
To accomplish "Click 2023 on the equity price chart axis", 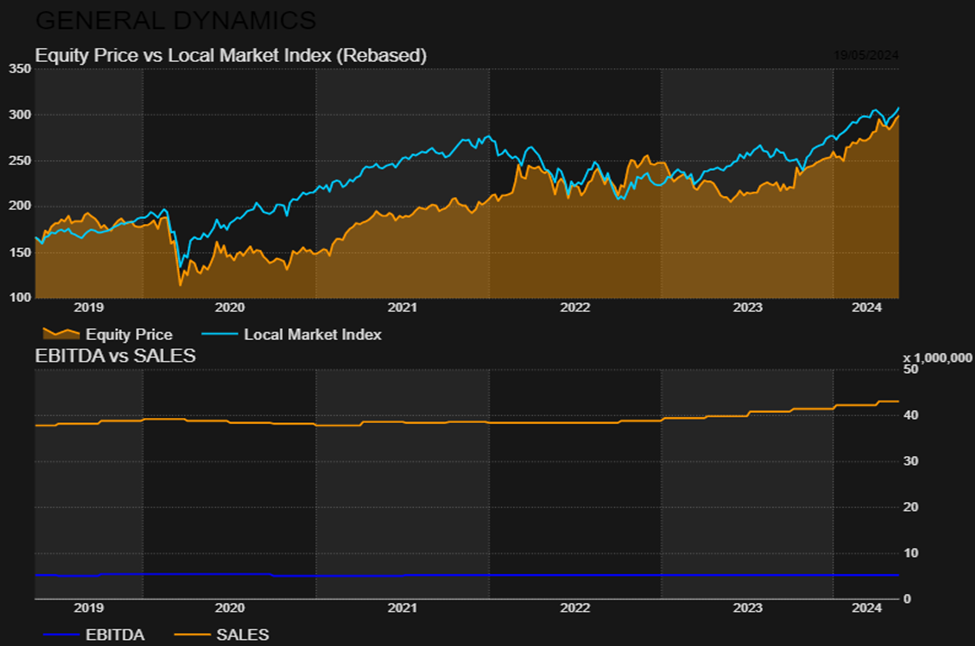I will coord(747,307).
